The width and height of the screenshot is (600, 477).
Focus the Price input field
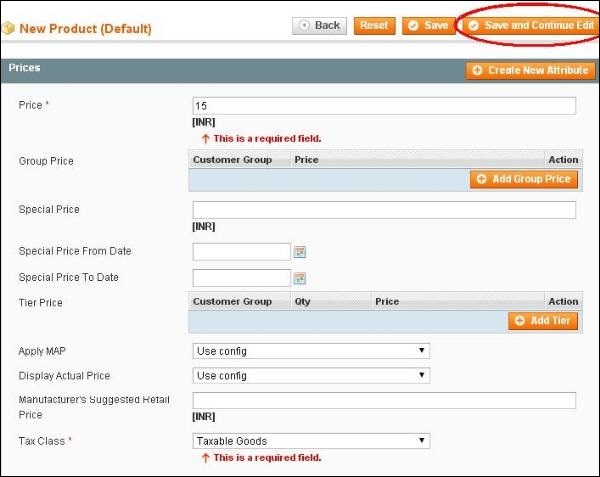pos(383,106)
